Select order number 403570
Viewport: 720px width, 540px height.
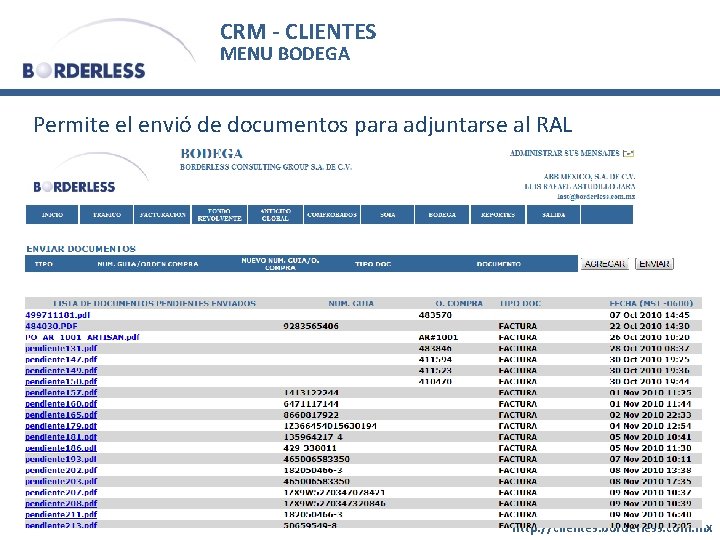click(435, 315)
